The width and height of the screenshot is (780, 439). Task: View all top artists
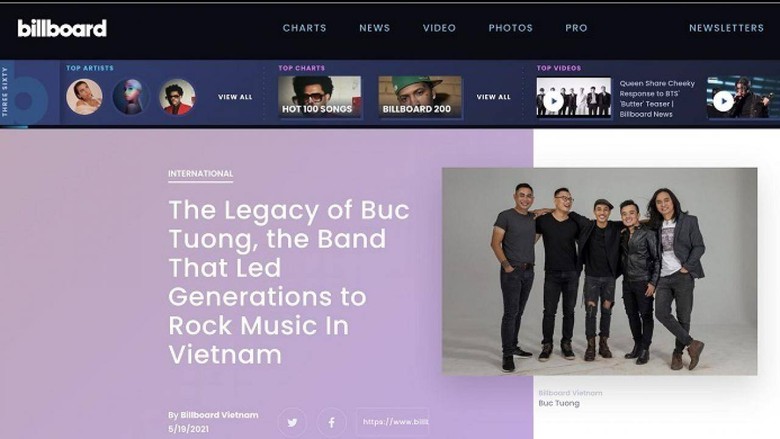(235, 97)
